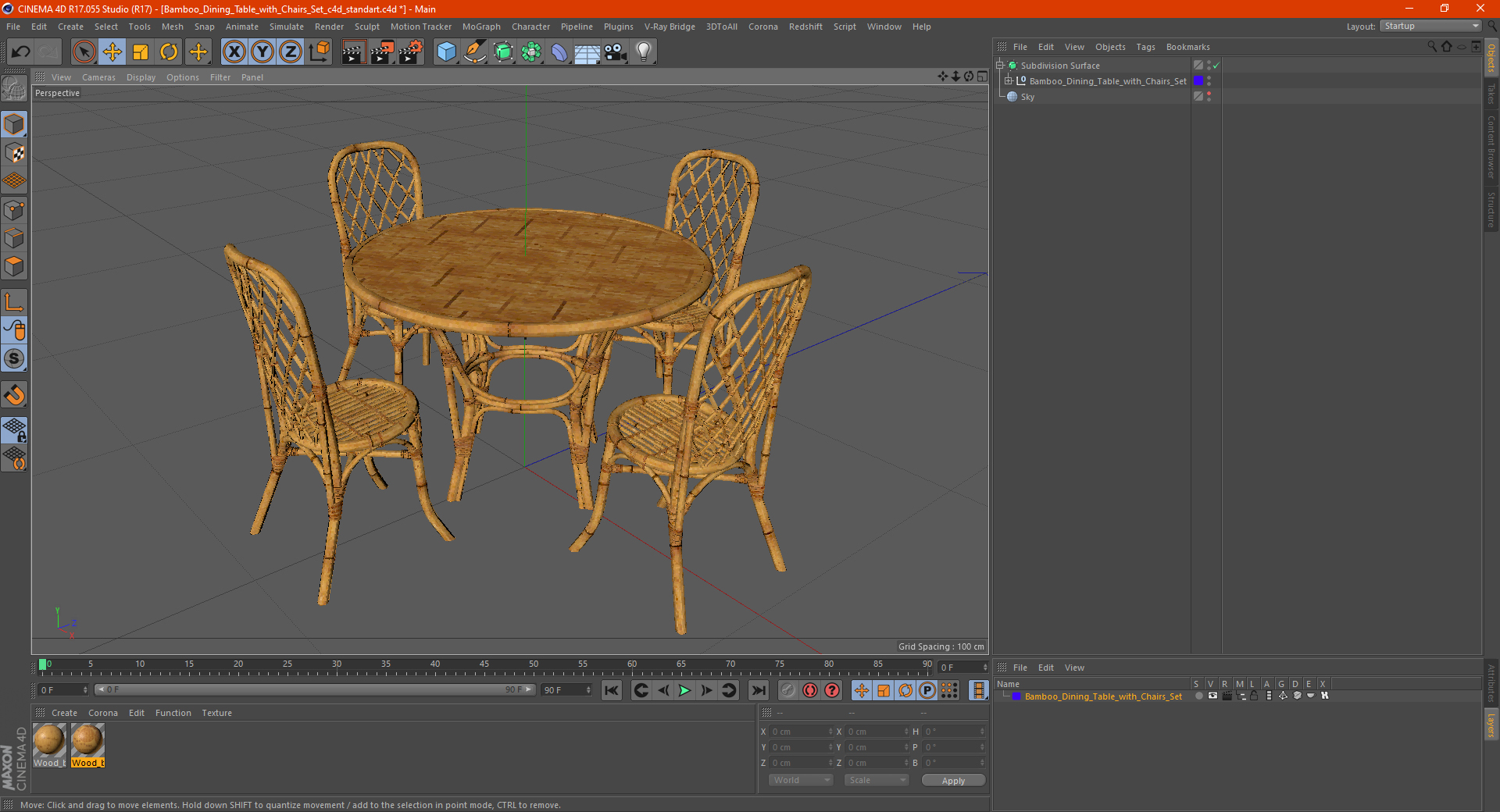Open the Simulate menu

[287, 27]
